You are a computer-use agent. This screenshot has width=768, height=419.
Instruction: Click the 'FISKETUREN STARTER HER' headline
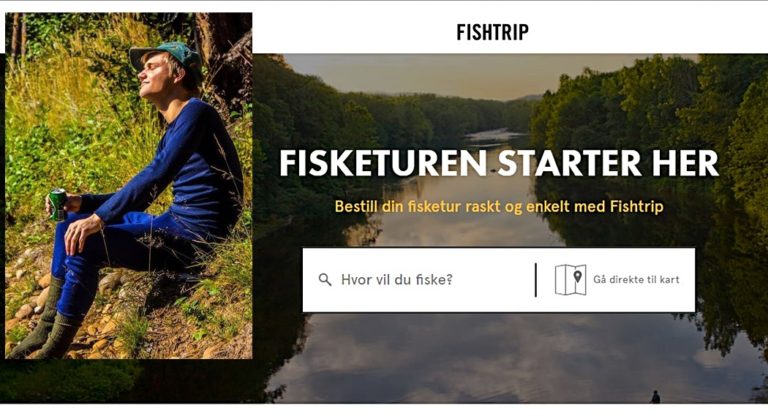499,163
